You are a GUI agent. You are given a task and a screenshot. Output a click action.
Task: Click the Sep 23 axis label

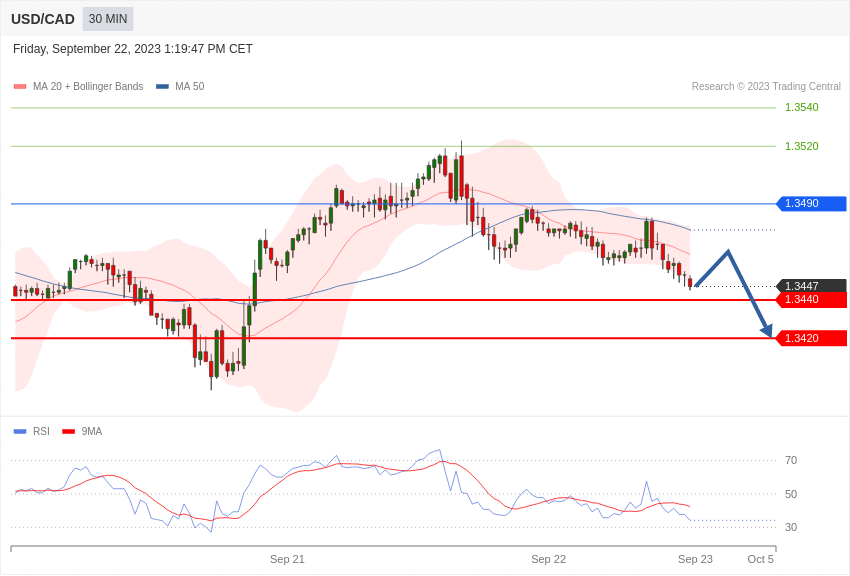click(696, 559)
